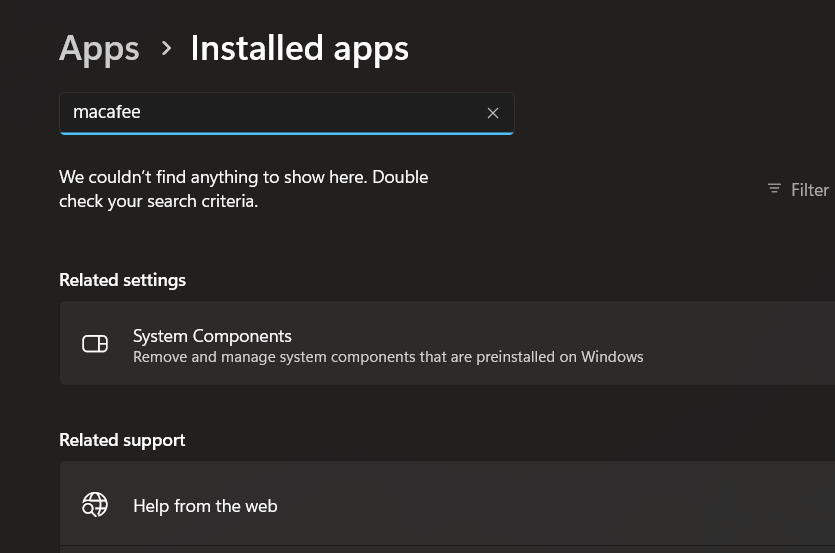Click the Related support heading
Image resolution: width=835 pixels, height=553 pixels.
coord(122,440)
